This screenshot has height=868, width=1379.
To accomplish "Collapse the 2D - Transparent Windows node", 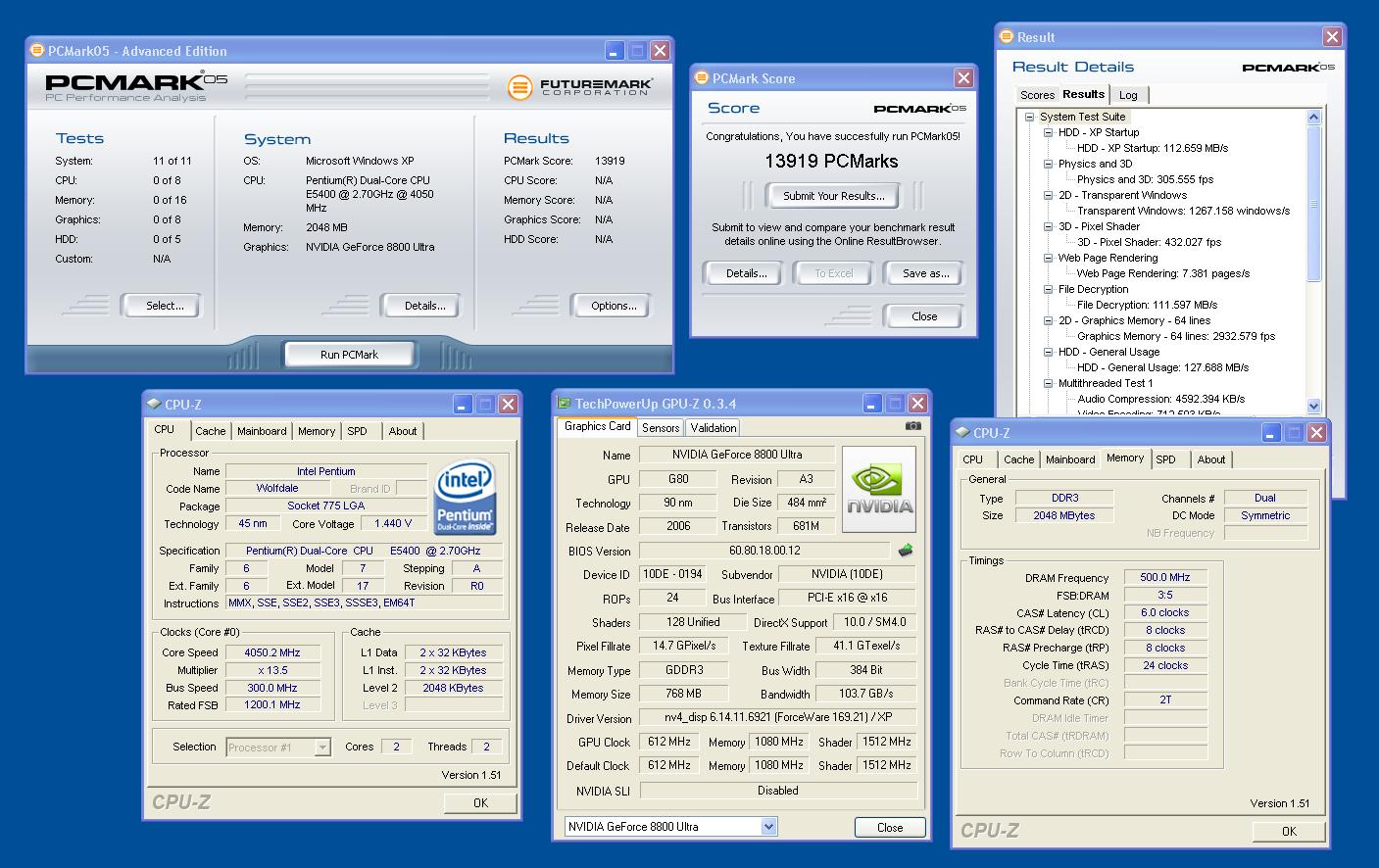I will [x=1048, y=195].
